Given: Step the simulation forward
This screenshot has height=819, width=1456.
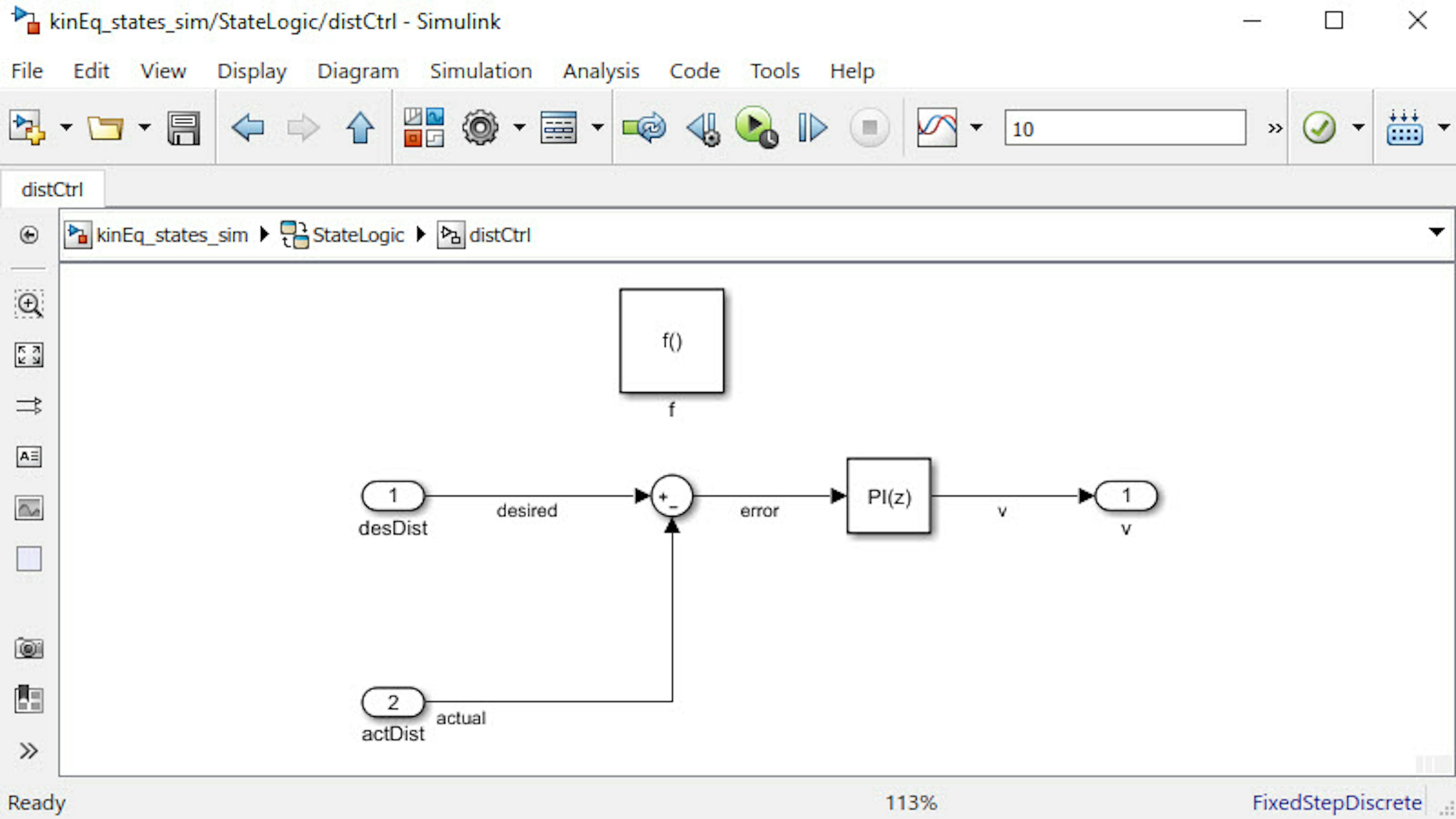Looking at the screenshot, I should [813, 128].
